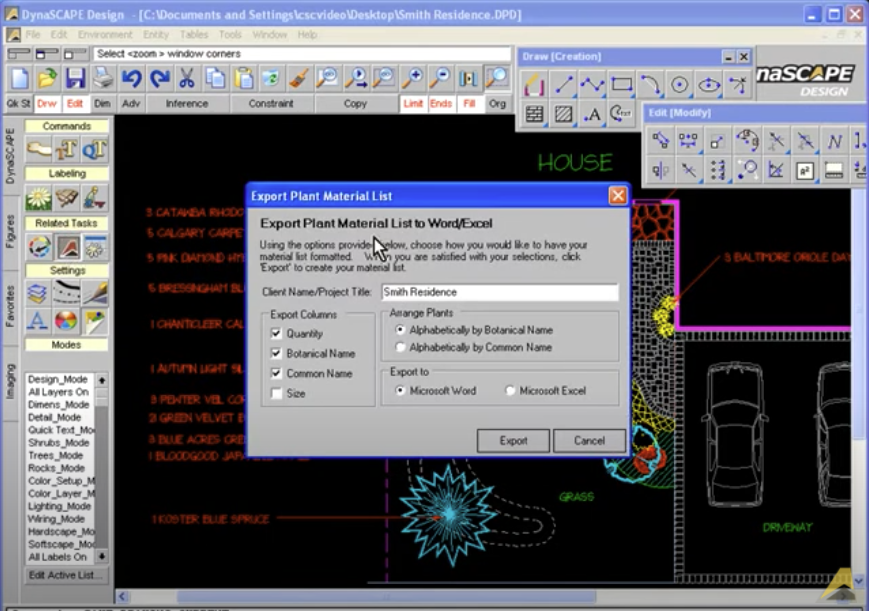Click the Zoom Out magnifier icon
This screenshot has width=869, height=611.
click(x=440, y=78)
